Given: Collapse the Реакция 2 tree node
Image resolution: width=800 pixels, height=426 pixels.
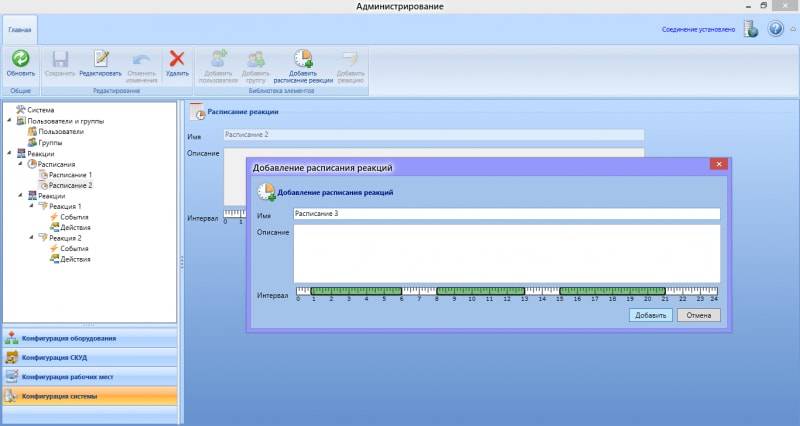Looking at the screenshot, I should [x=30, y=239].
